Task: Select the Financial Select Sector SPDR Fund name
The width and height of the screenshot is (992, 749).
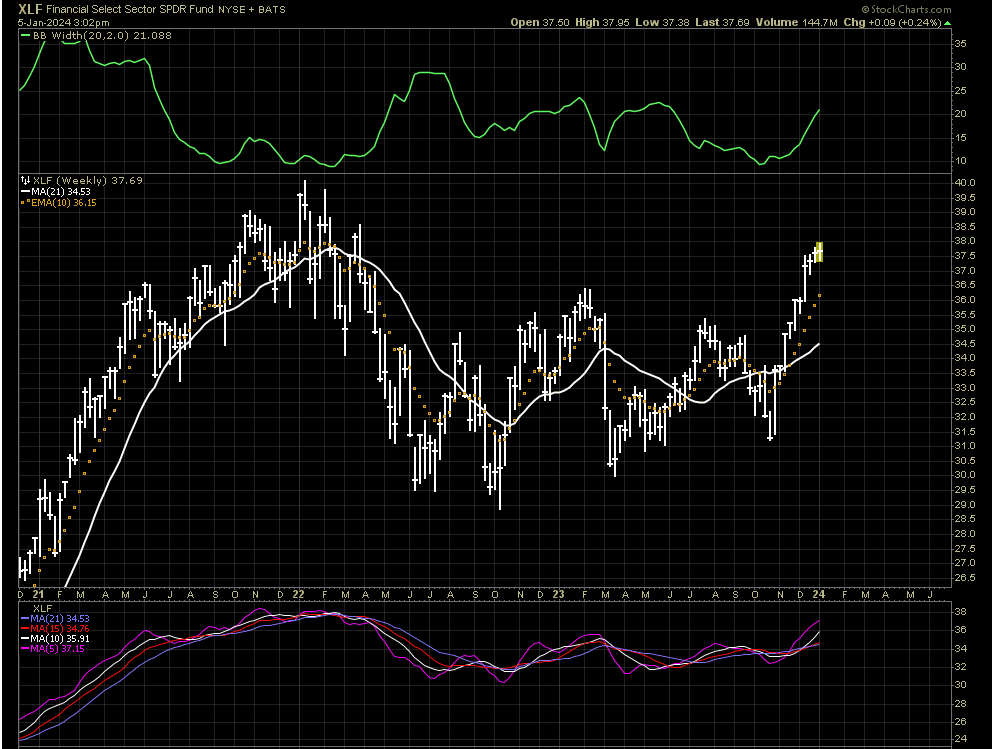Action: click(x=130, y=9)
